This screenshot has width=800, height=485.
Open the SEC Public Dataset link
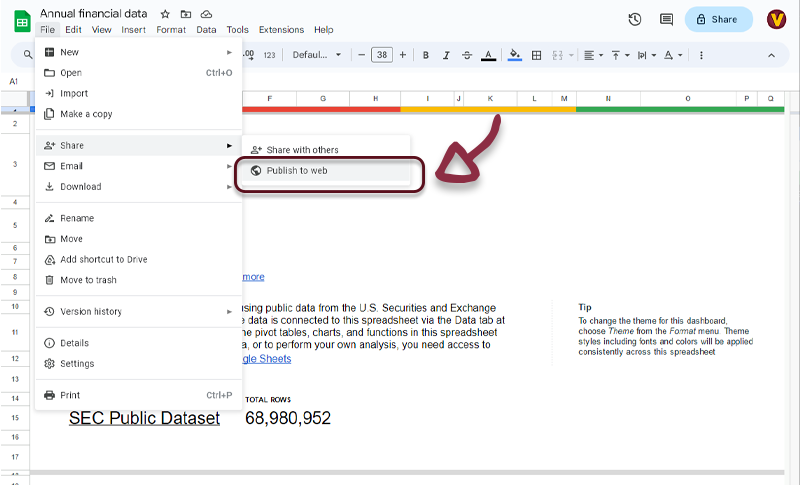(x=144, y=418)
